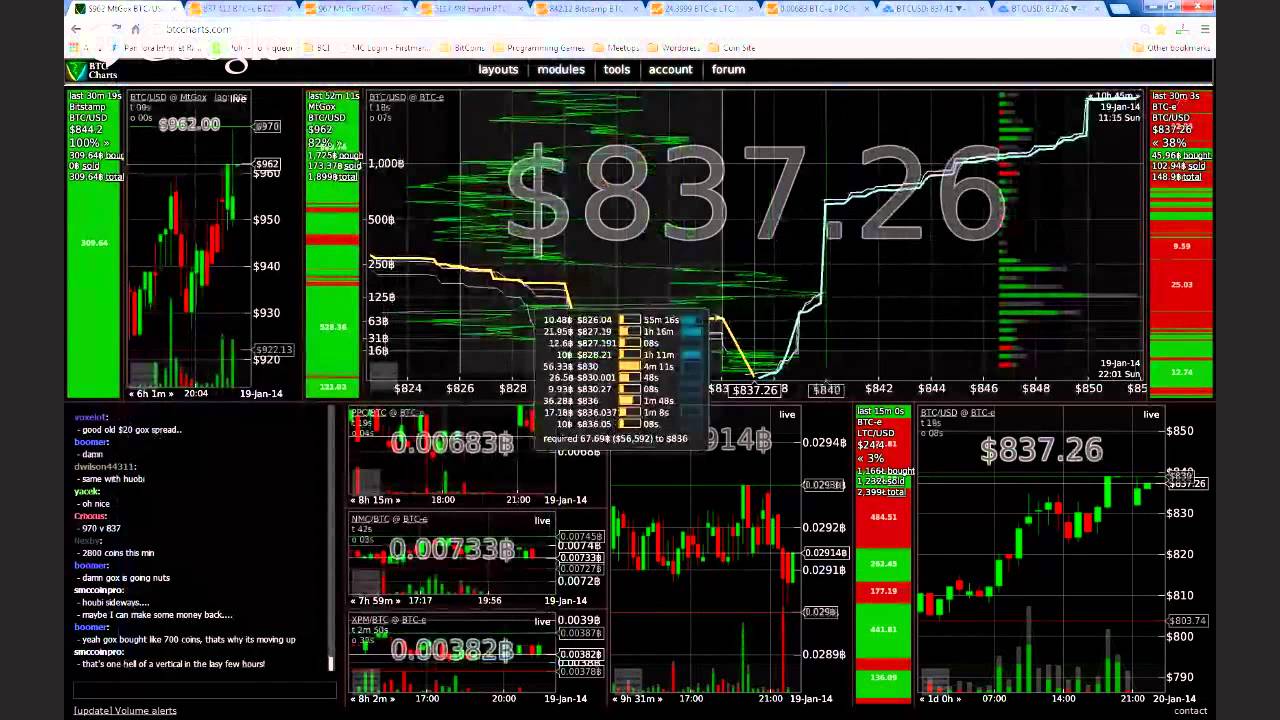The height and width of the screenshot is (720, 1280).
Task: Click the BTC Charts logo
Action: coord(92,70)
